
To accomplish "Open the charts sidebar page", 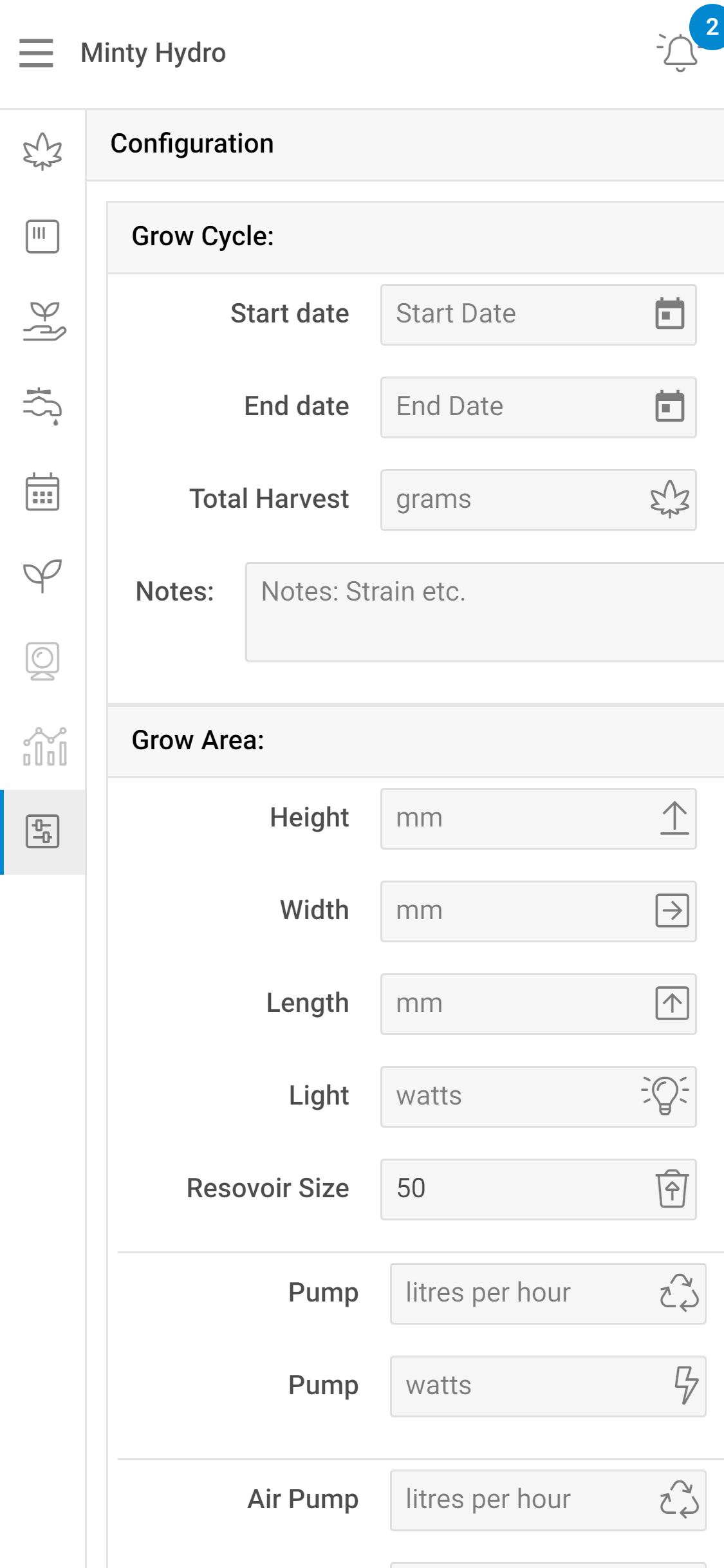I will (x=42, y=747).
